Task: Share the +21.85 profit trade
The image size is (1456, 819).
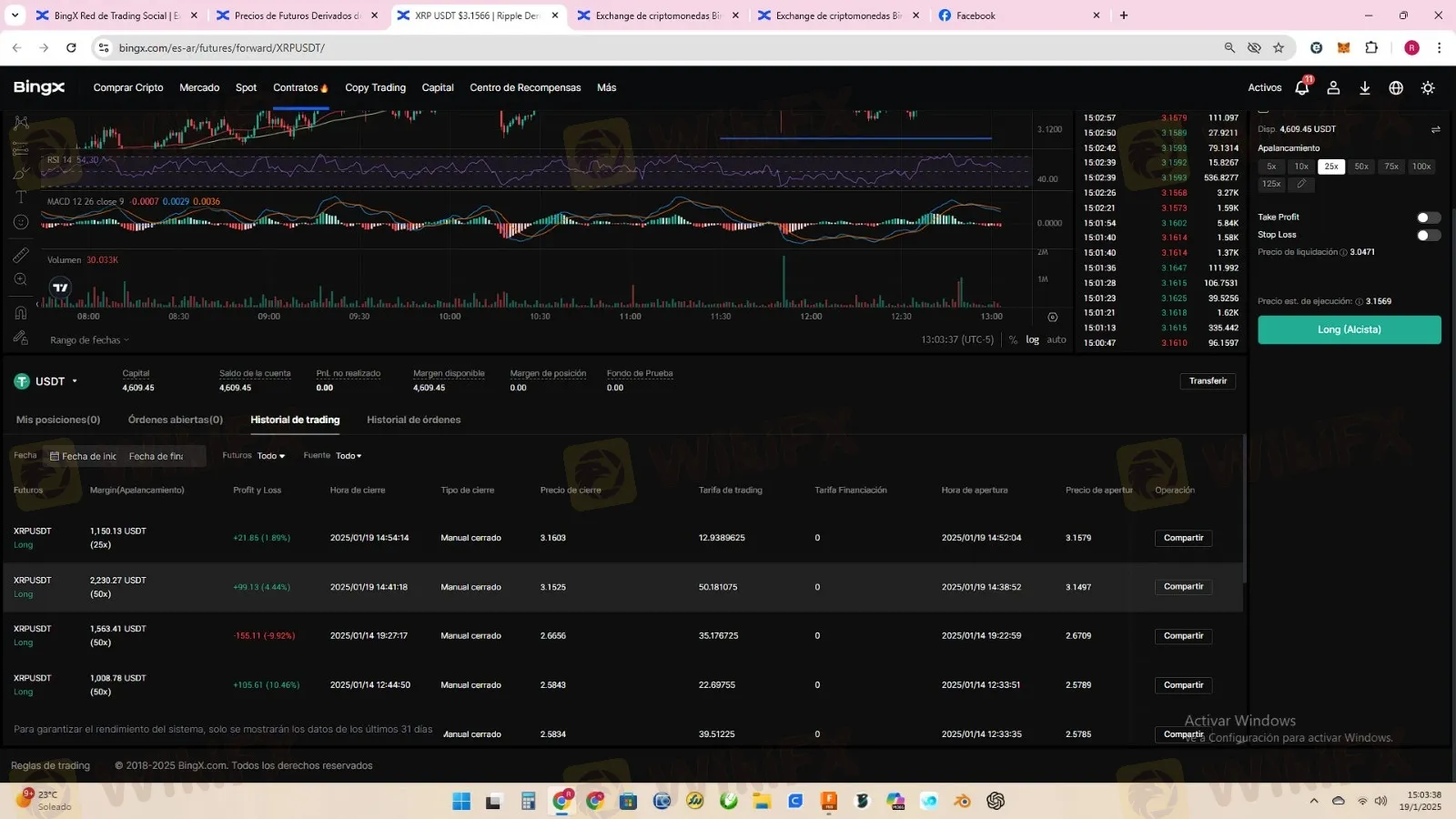Action: (x=1183, y=538)
